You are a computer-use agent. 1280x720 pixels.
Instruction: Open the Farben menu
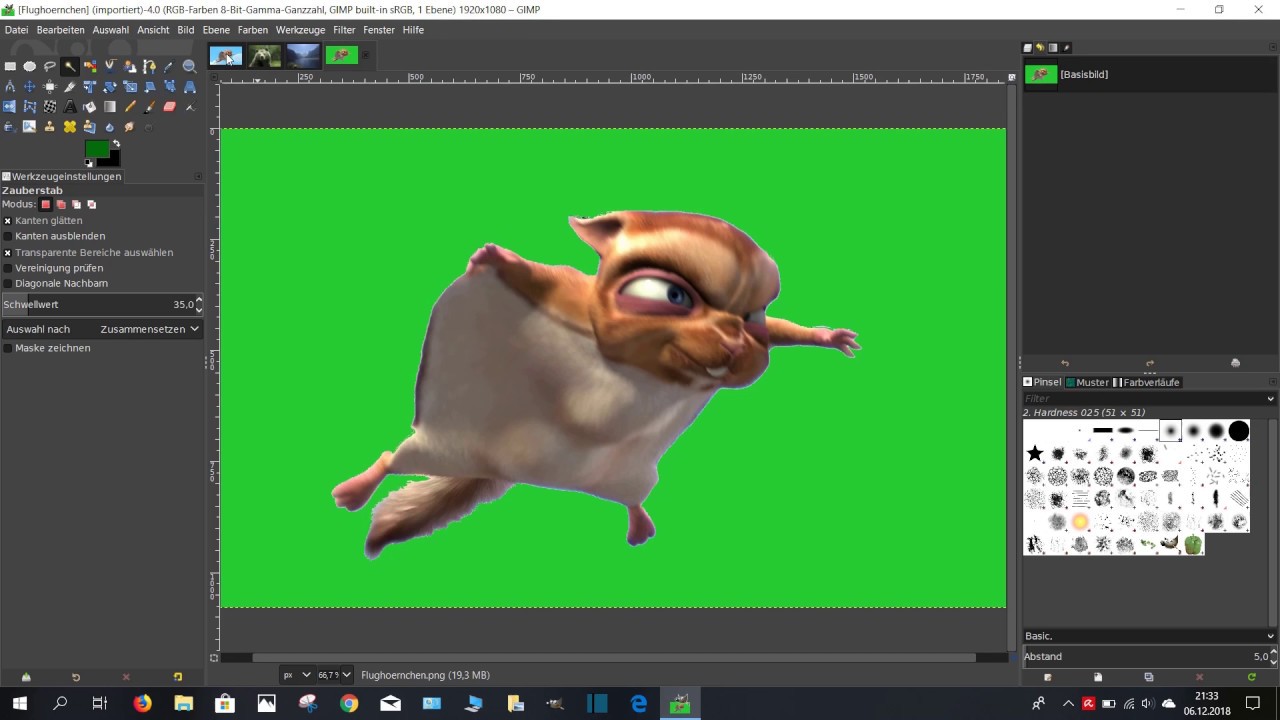253,30
